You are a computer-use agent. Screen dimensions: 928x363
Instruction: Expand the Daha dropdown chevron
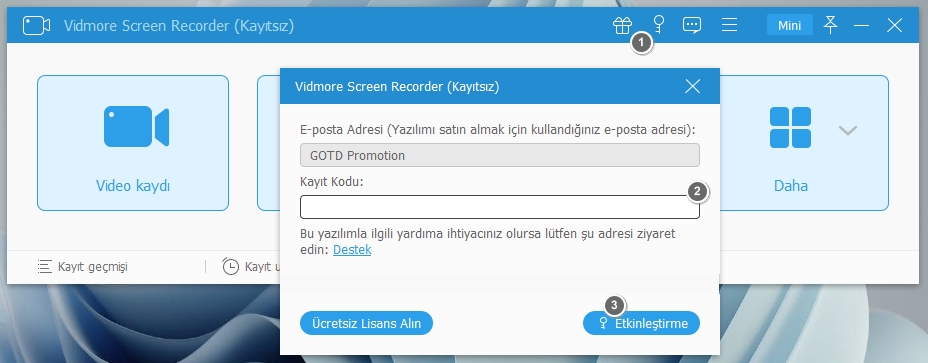[x=848, y=130]
